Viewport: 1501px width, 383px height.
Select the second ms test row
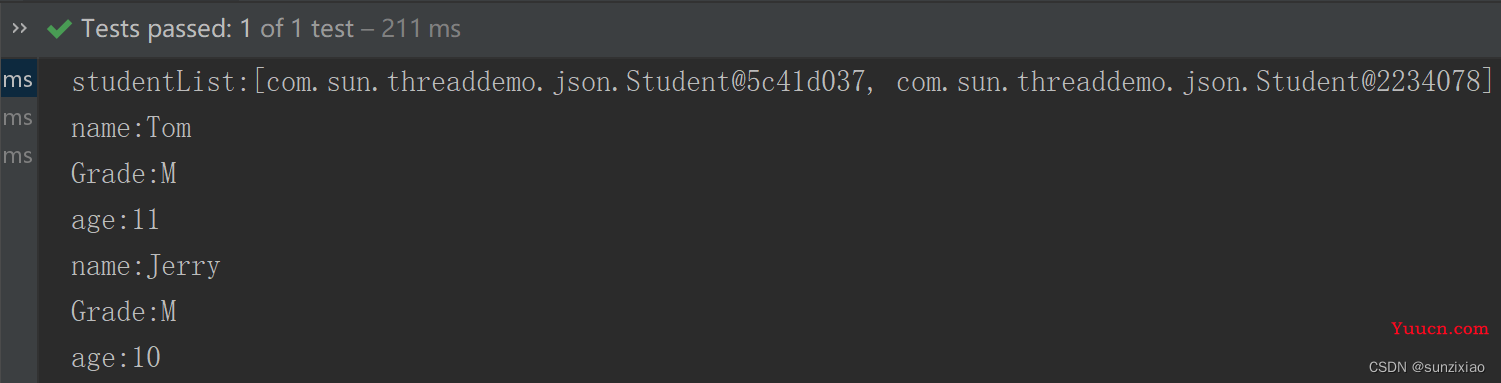[18, 119]
